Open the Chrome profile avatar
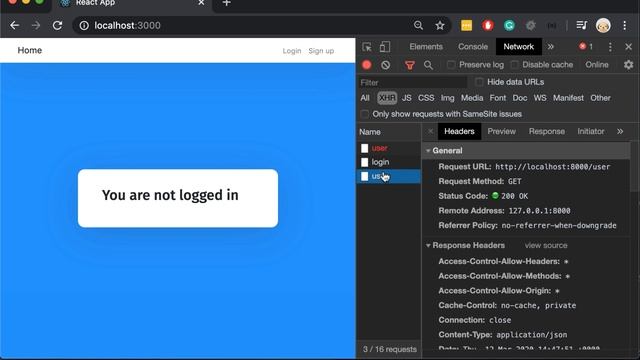640x360 pixels. click(x=603, y=25)
